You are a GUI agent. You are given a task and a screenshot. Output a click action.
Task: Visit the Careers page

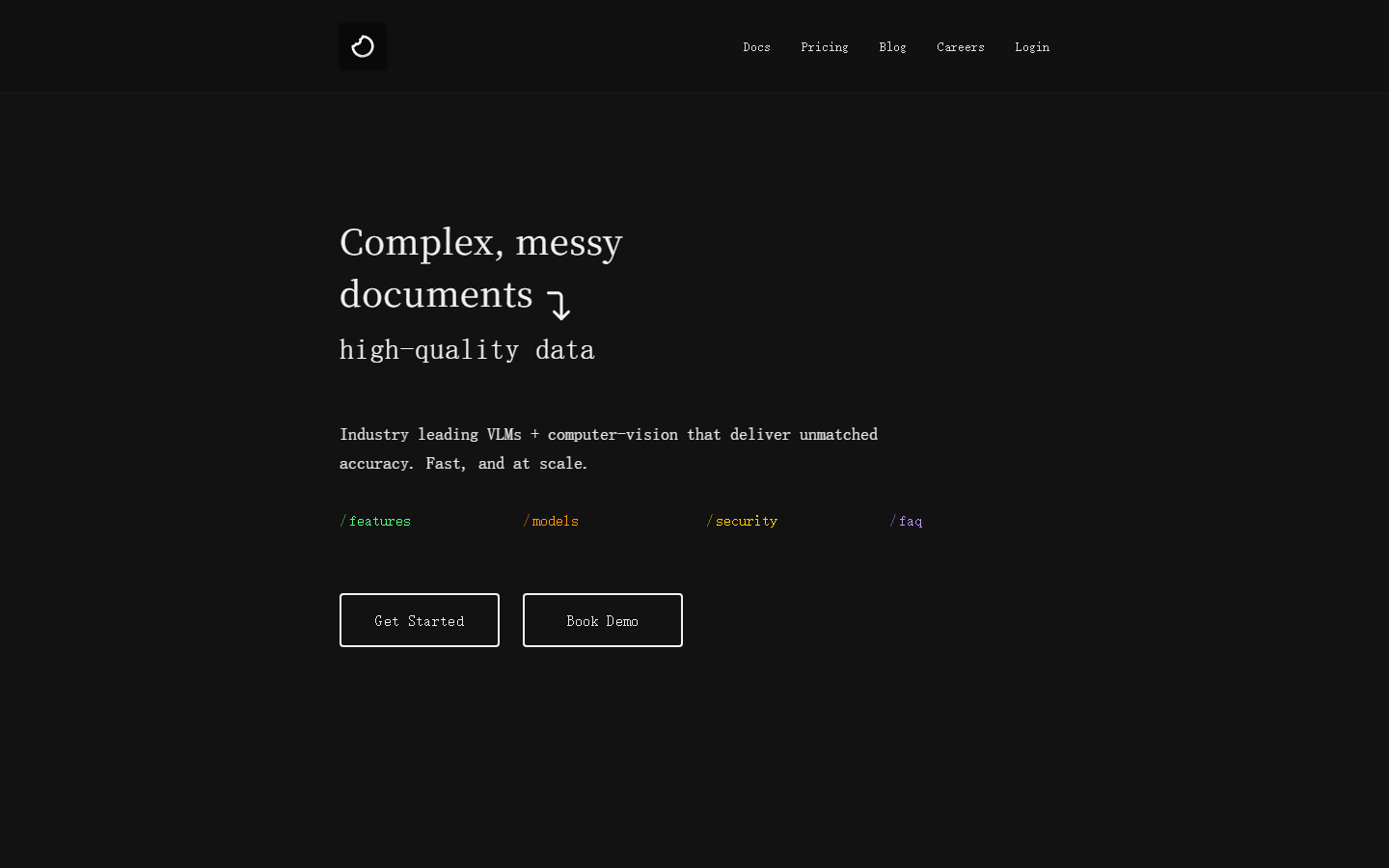coord(961,47)
